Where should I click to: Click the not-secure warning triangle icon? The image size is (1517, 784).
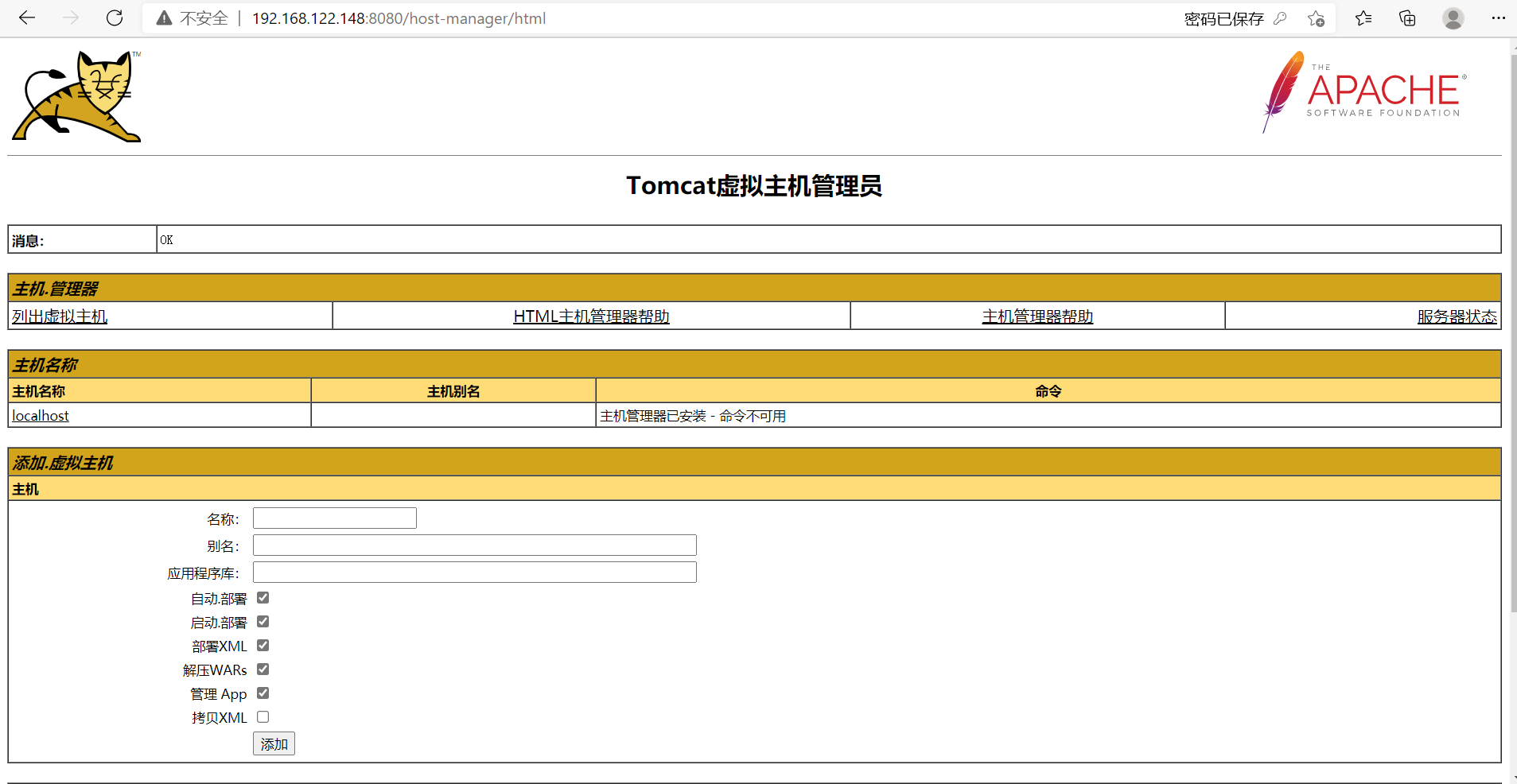coord(164,18)
